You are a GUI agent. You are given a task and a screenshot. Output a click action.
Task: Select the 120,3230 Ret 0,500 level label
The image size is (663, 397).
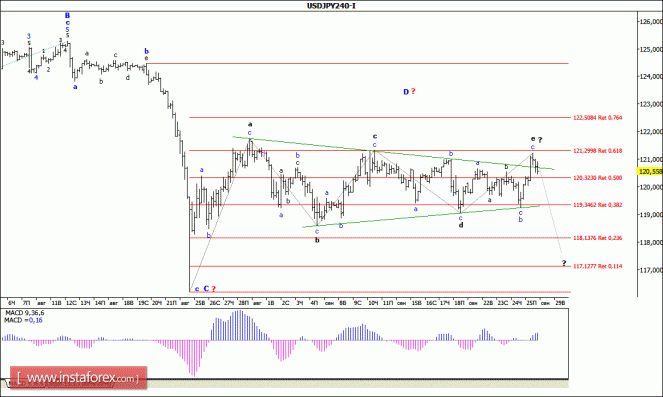[x=597, y=178]
